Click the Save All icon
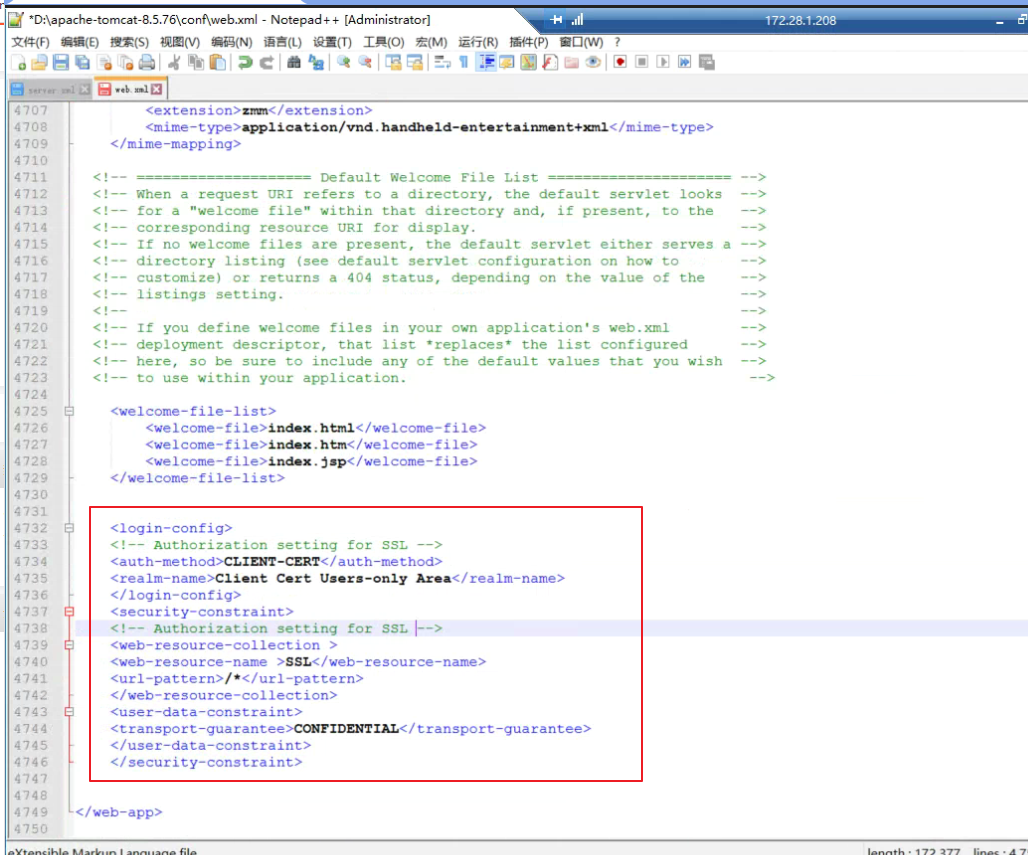 83,62
